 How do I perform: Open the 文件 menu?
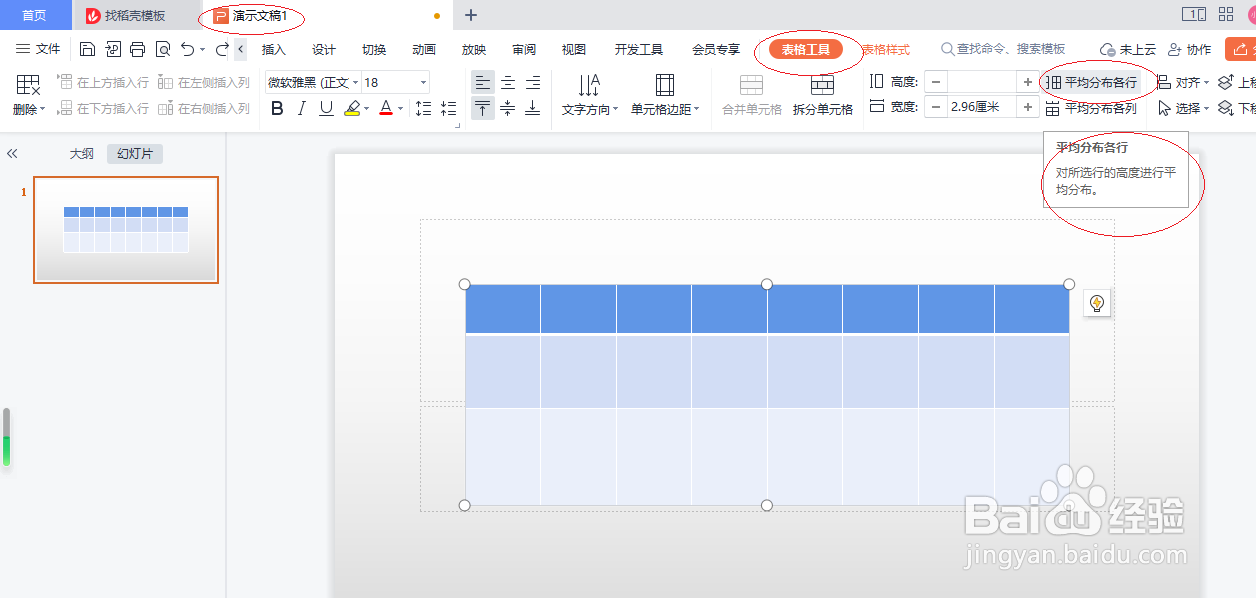coord(39,49)
